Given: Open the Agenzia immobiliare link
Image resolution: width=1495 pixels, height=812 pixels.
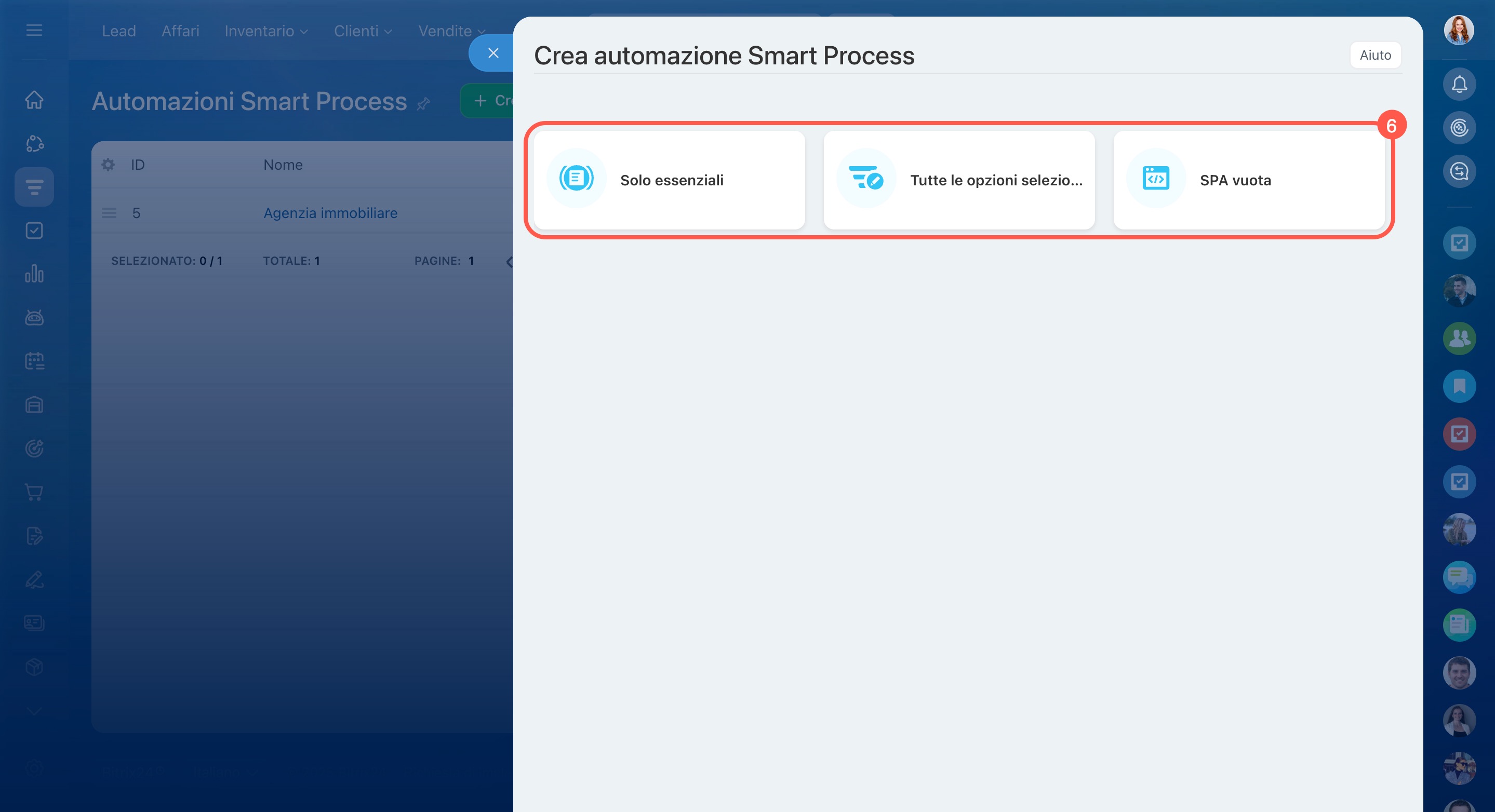Looking at the screenshot, I should [330, 213].
